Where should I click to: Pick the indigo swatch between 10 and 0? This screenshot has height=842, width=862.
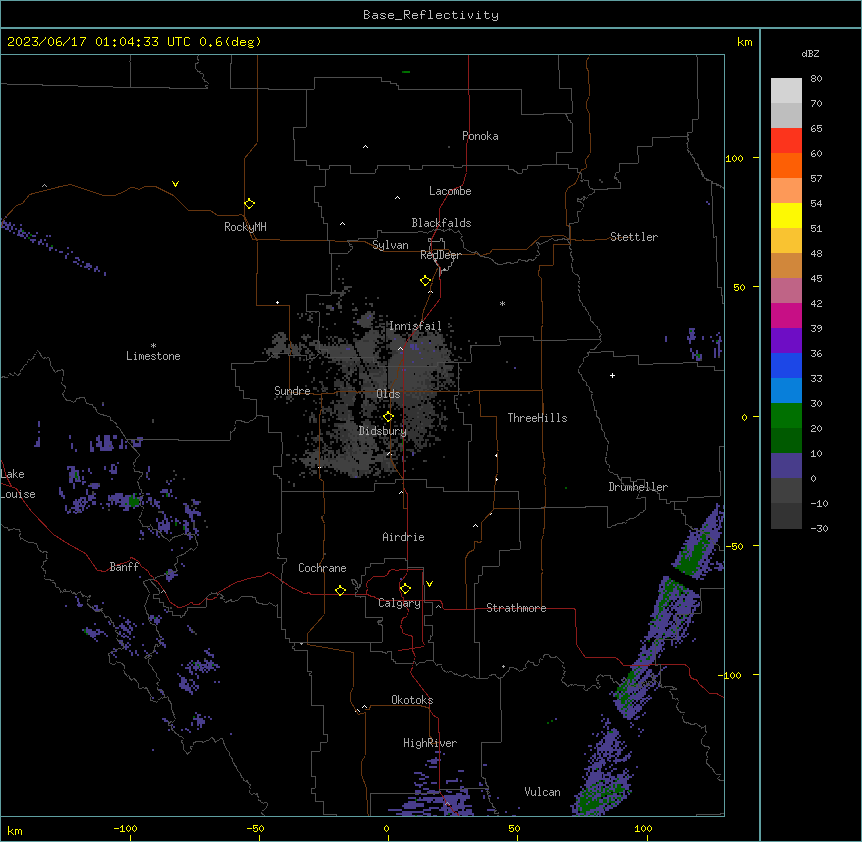(x=786, y=466)
